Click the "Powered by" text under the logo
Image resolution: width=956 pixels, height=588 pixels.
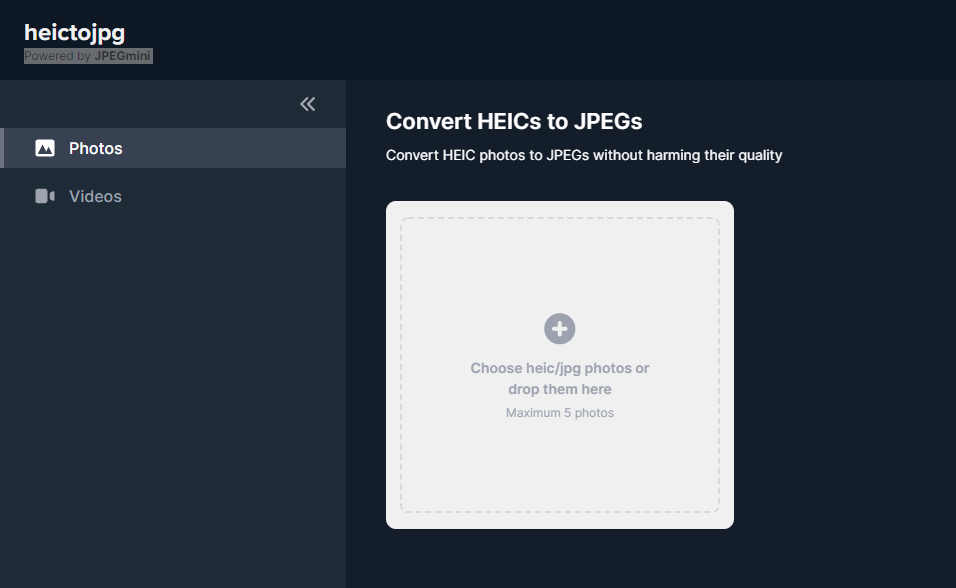57,56
